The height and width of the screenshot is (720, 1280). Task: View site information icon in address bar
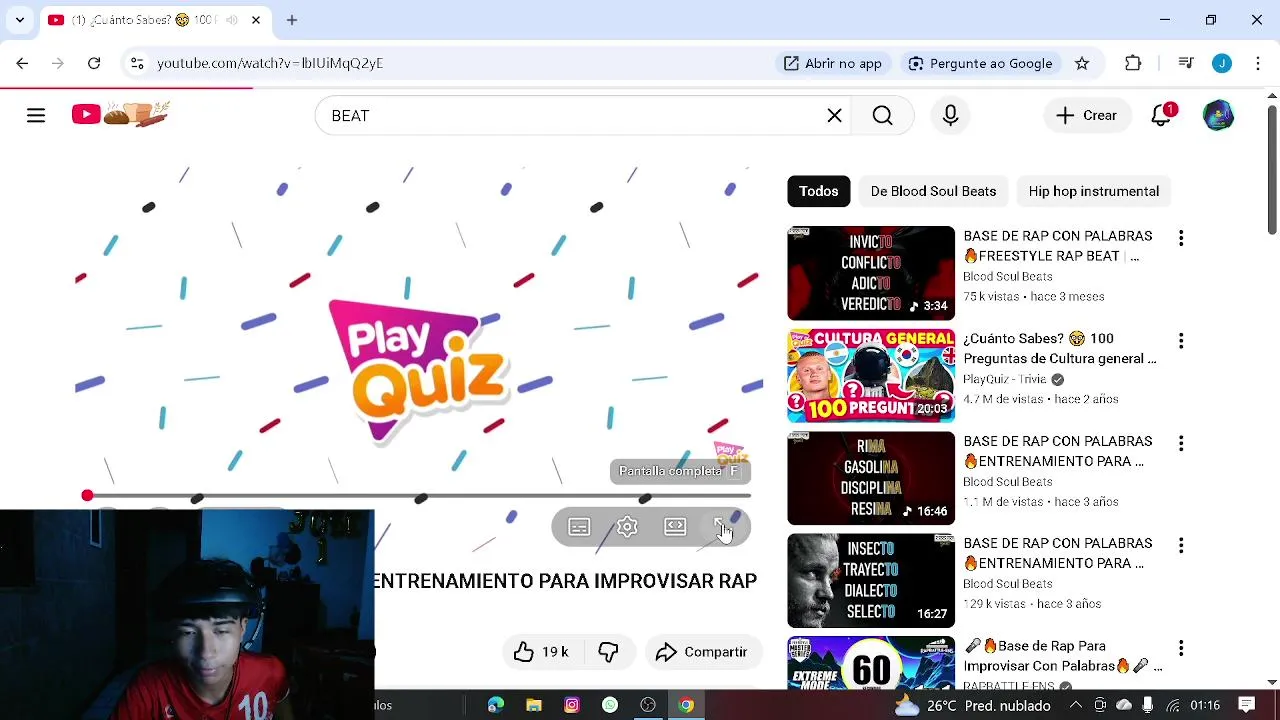pos(137,63)
